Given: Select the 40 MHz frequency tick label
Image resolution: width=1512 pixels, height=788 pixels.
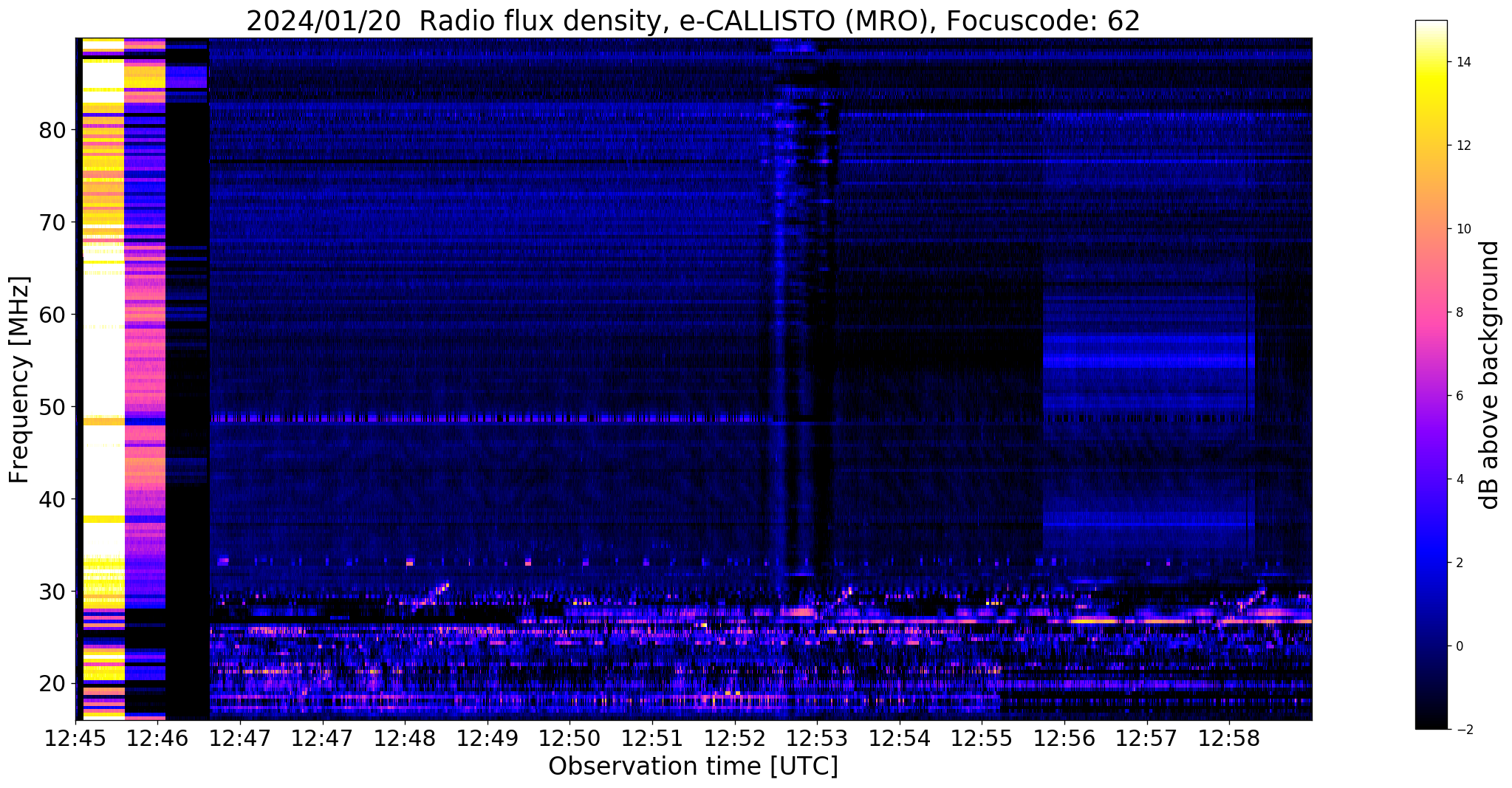Looking at the screenshot, I should pos(52,499).
